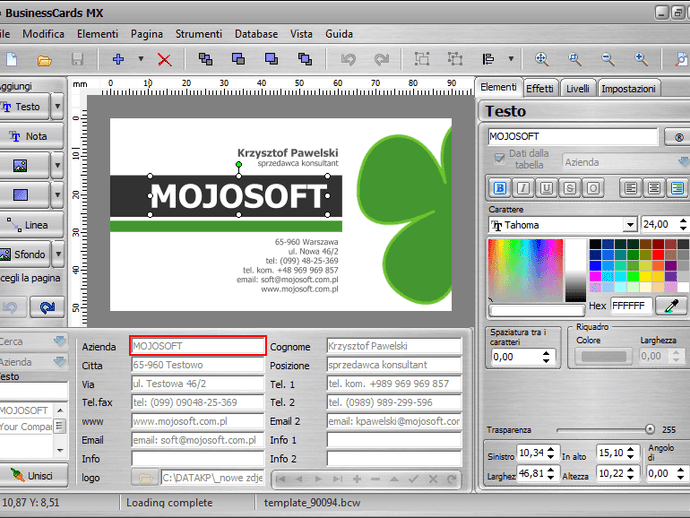Click Linea add button

(30, 224)
